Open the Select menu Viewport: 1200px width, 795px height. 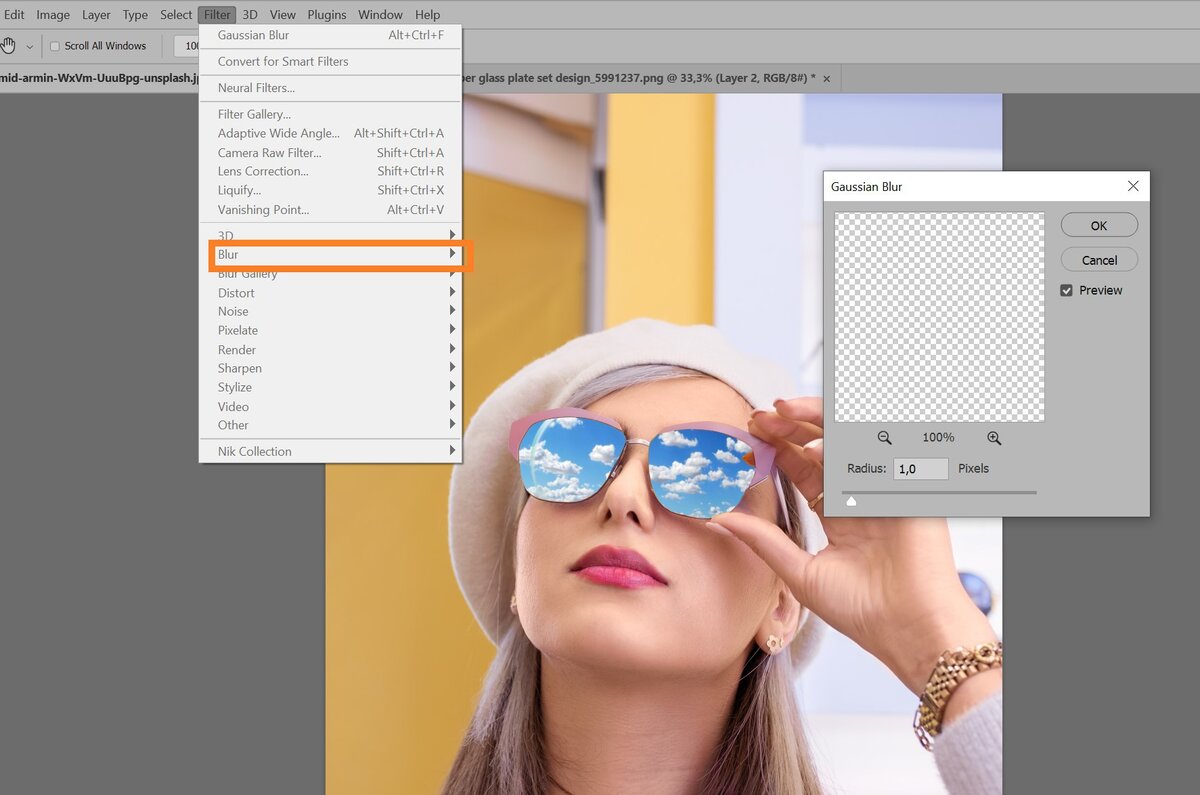(176, 15)
